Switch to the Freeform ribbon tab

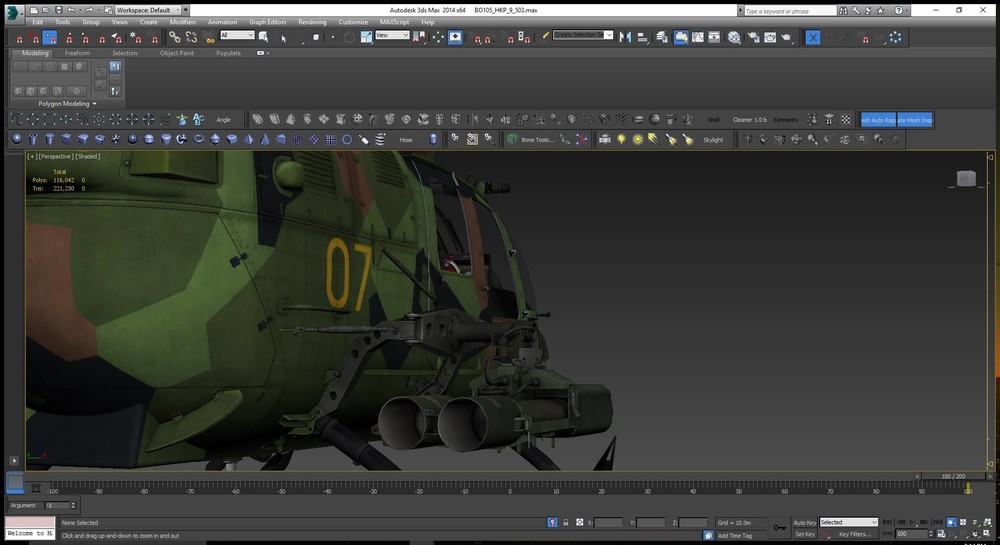(x=77, y=53)
